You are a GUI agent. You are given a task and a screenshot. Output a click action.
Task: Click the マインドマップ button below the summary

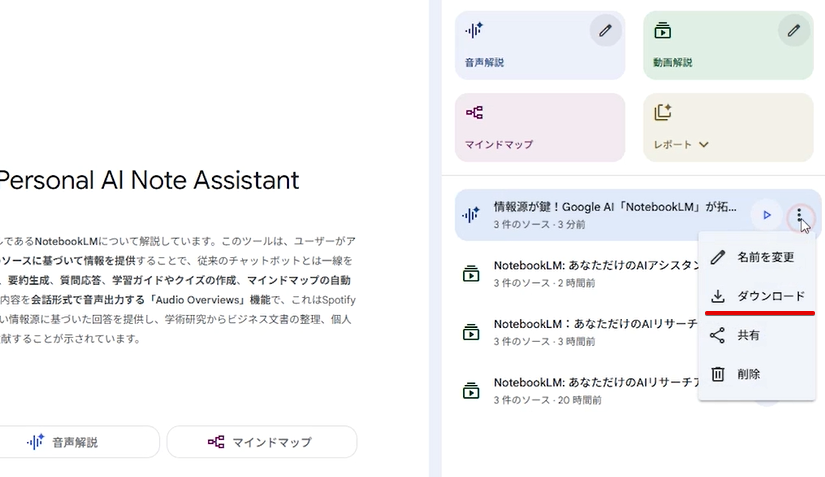click(261, 442)
